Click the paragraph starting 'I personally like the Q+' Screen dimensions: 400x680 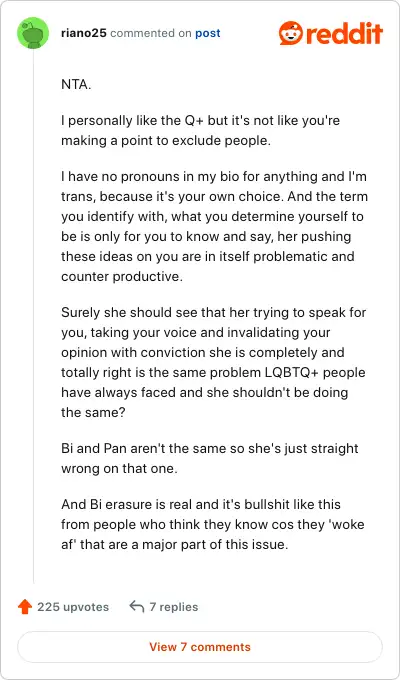200,131
